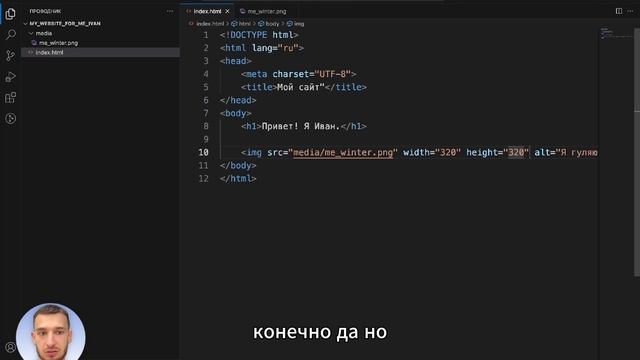640x360 pixels.
Task: Click the editor vertical scrollbar
Action: tap(637, 151)
